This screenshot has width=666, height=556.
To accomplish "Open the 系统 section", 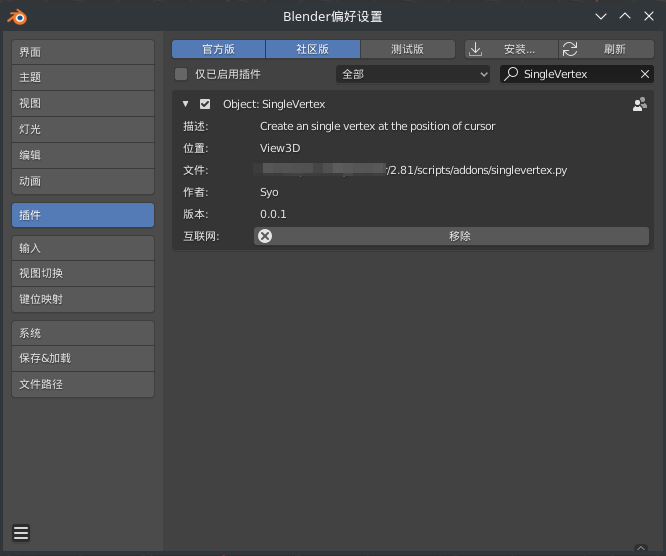I will [83, 333].
